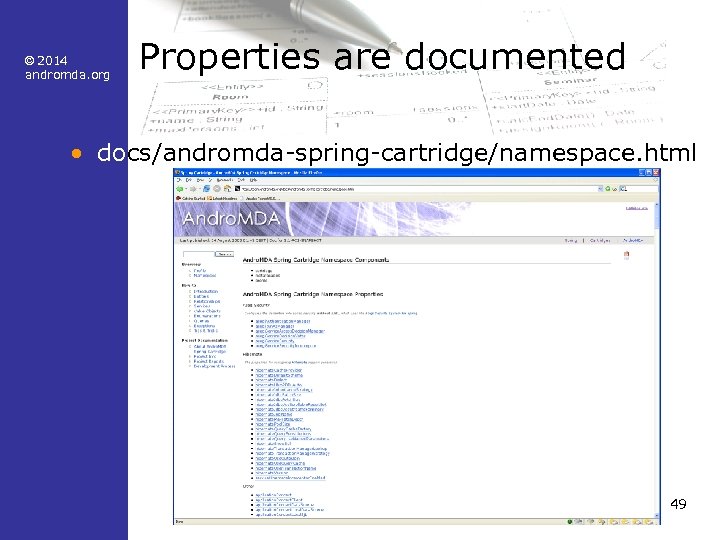Viewport: 720px width, 540px height.
Task: Open the address bar history dropdown arrow
Action: coord(600,189)
